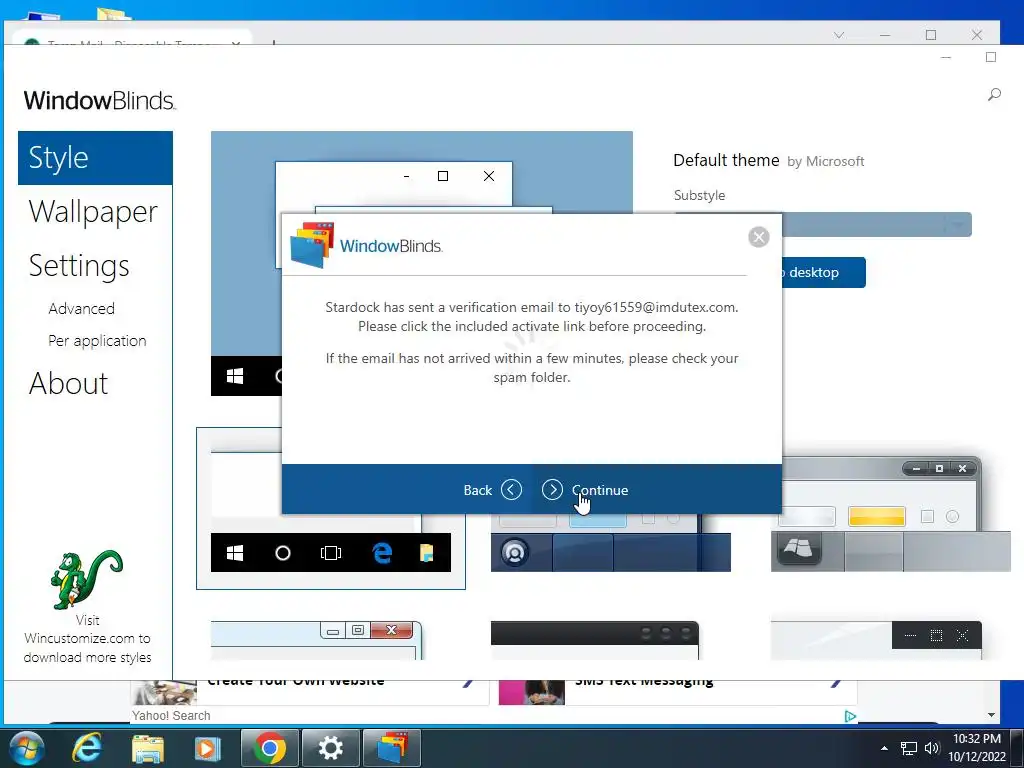Screen dimensions: 1024x768
Task: Select the default Windows 10 style thumbnail
Action: coord(330,509)
